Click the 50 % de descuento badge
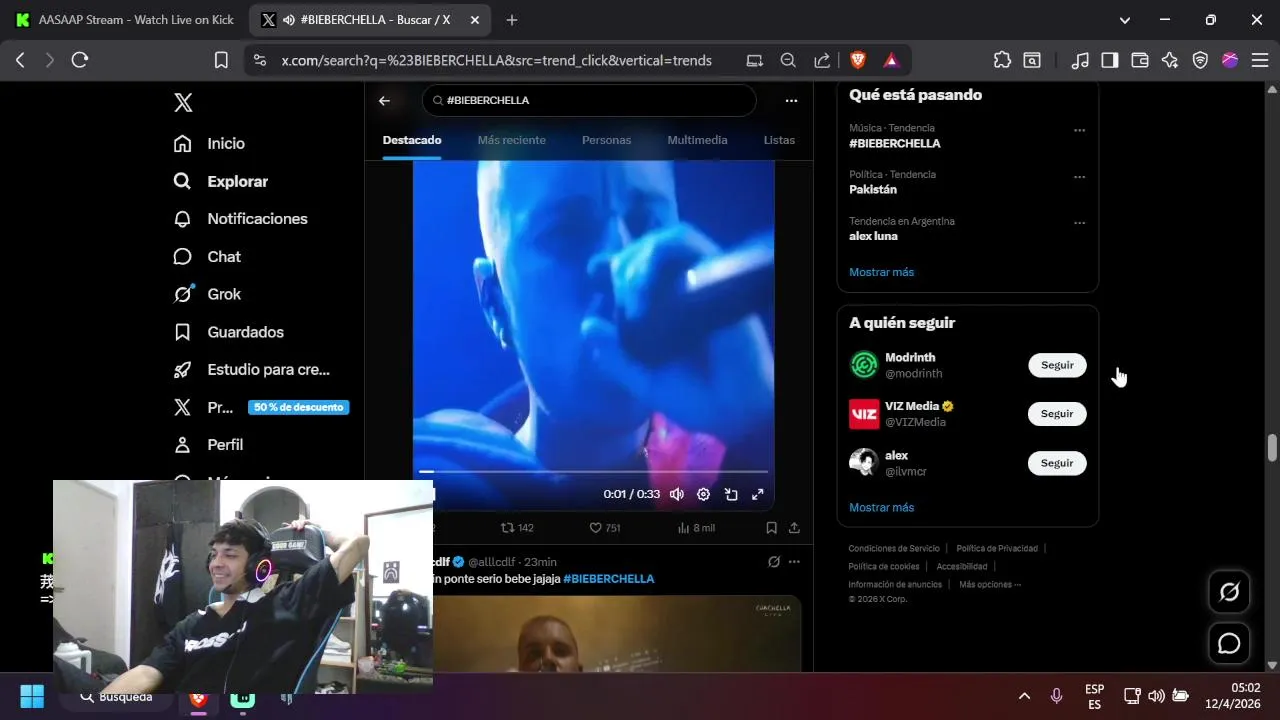Viewport: 1280px width, 720px height. coord(299,408)
